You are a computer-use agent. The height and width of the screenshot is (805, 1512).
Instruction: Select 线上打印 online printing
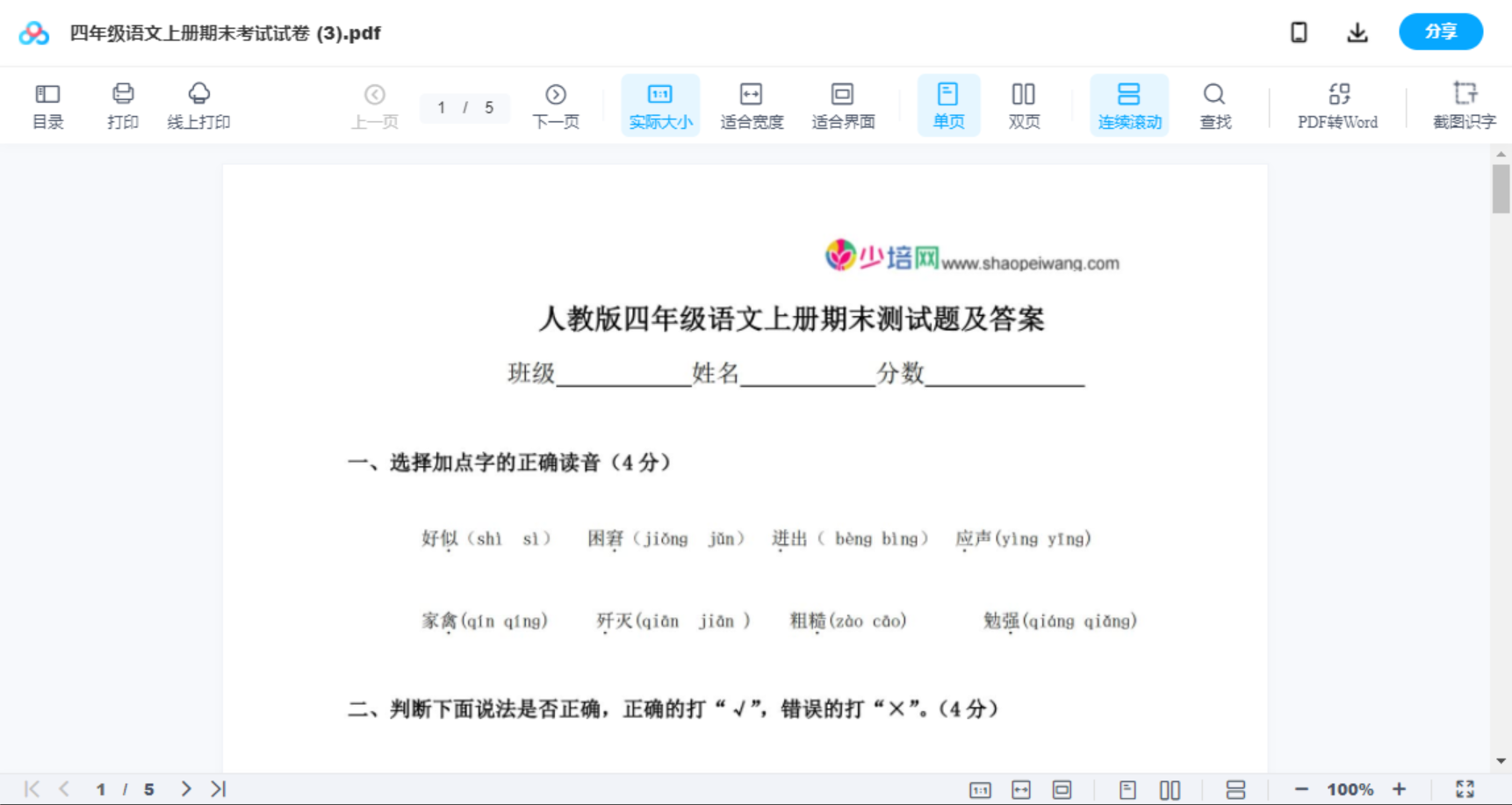pyautogui.click(x=199, y=104)
